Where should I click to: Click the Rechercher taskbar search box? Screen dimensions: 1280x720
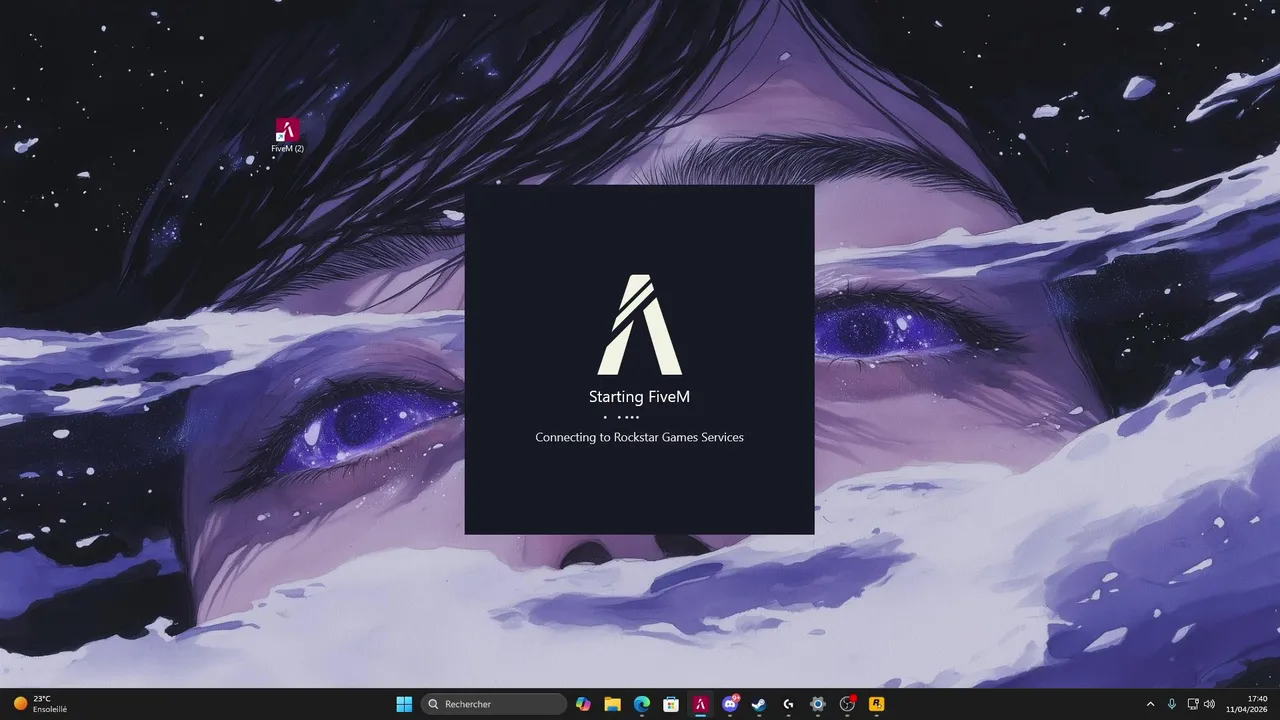[494, 704]
